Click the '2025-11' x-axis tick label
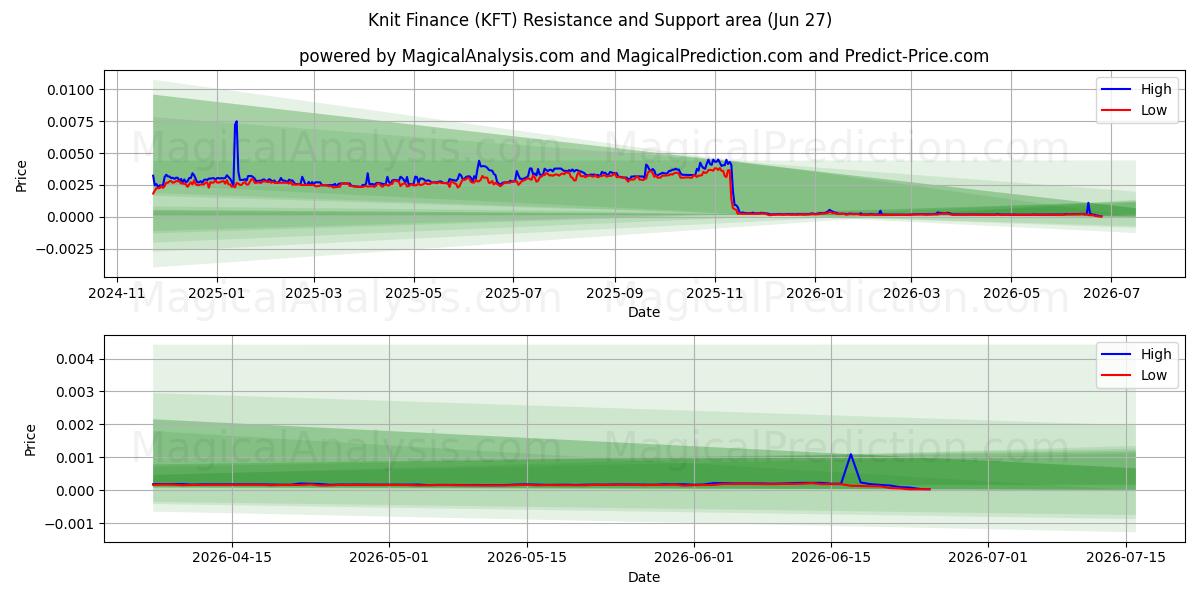The height and width of the screenshot is (600, 1200). tap(714, 293)
